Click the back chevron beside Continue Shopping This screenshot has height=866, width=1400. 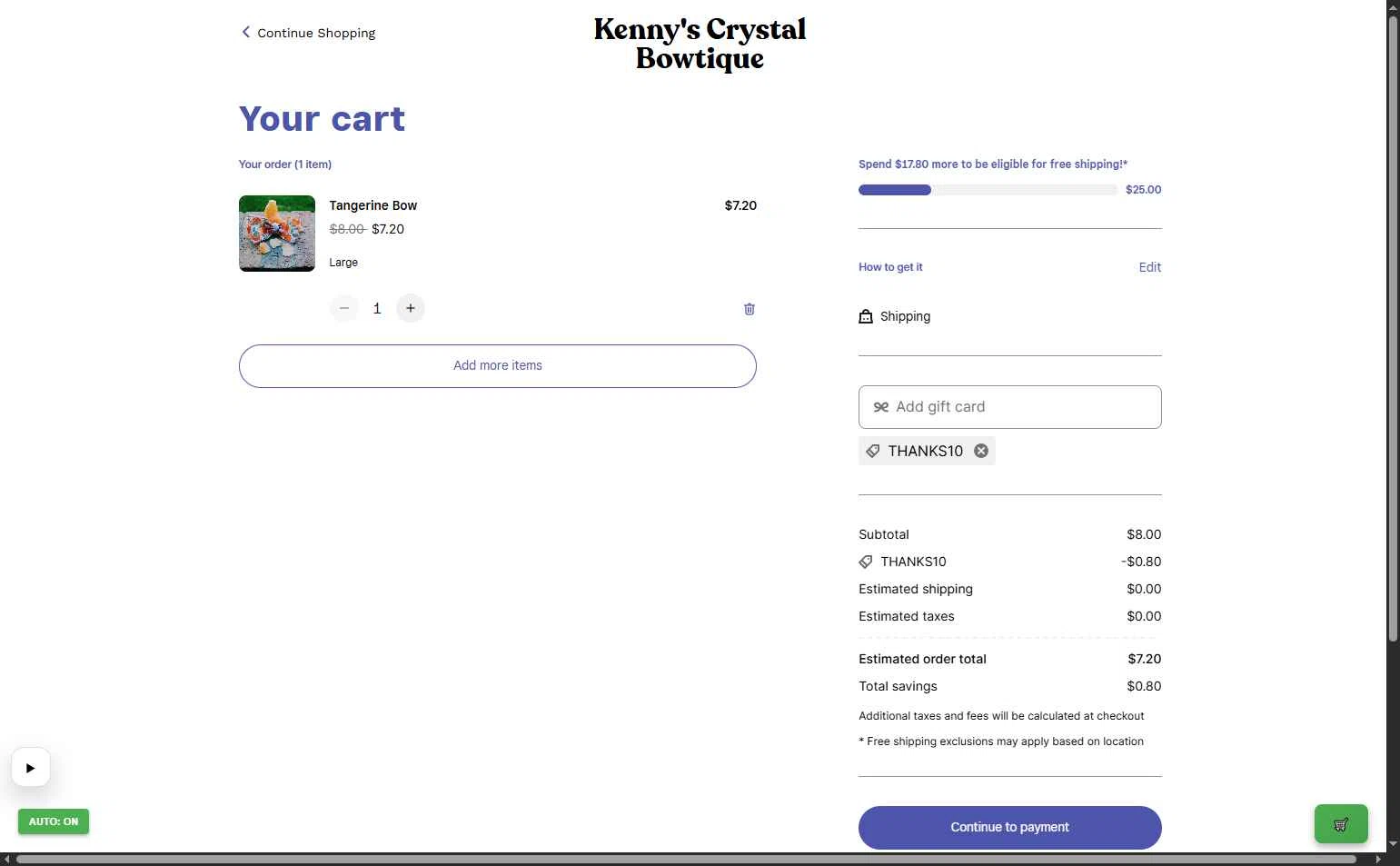pyautogui.click(x=245, y=32)
